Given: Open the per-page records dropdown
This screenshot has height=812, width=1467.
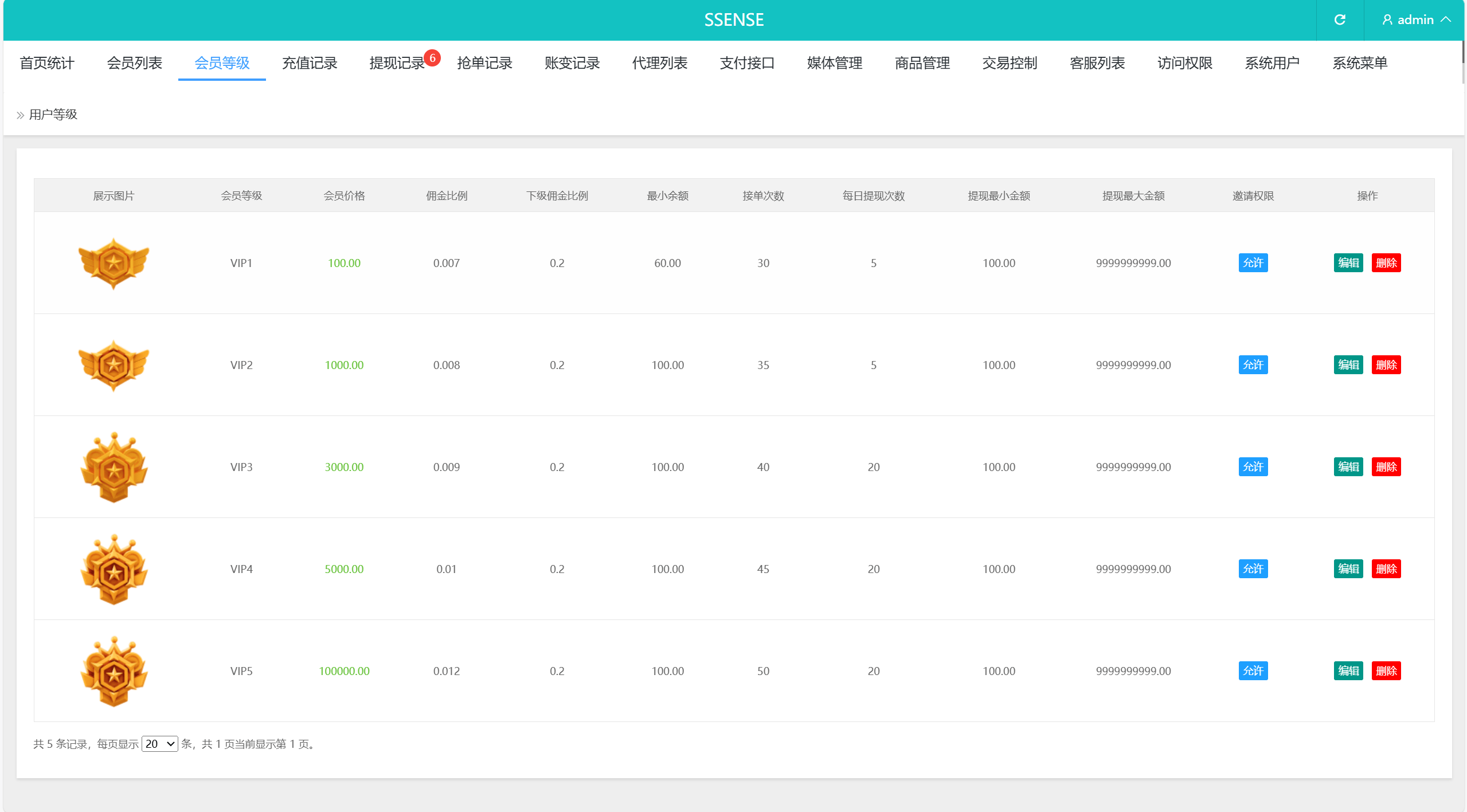Looking at the screenshot, I should [160, 744].
